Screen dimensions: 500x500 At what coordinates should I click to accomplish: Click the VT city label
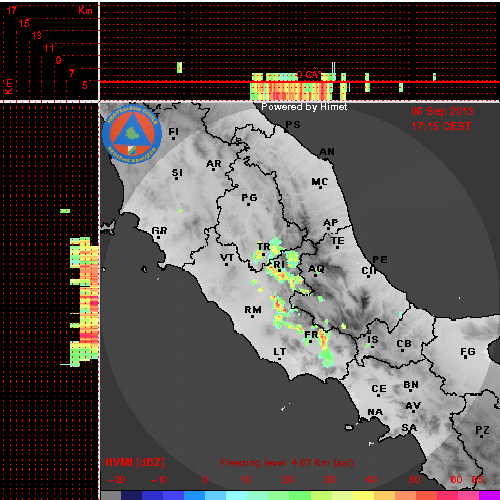(227, 257)
